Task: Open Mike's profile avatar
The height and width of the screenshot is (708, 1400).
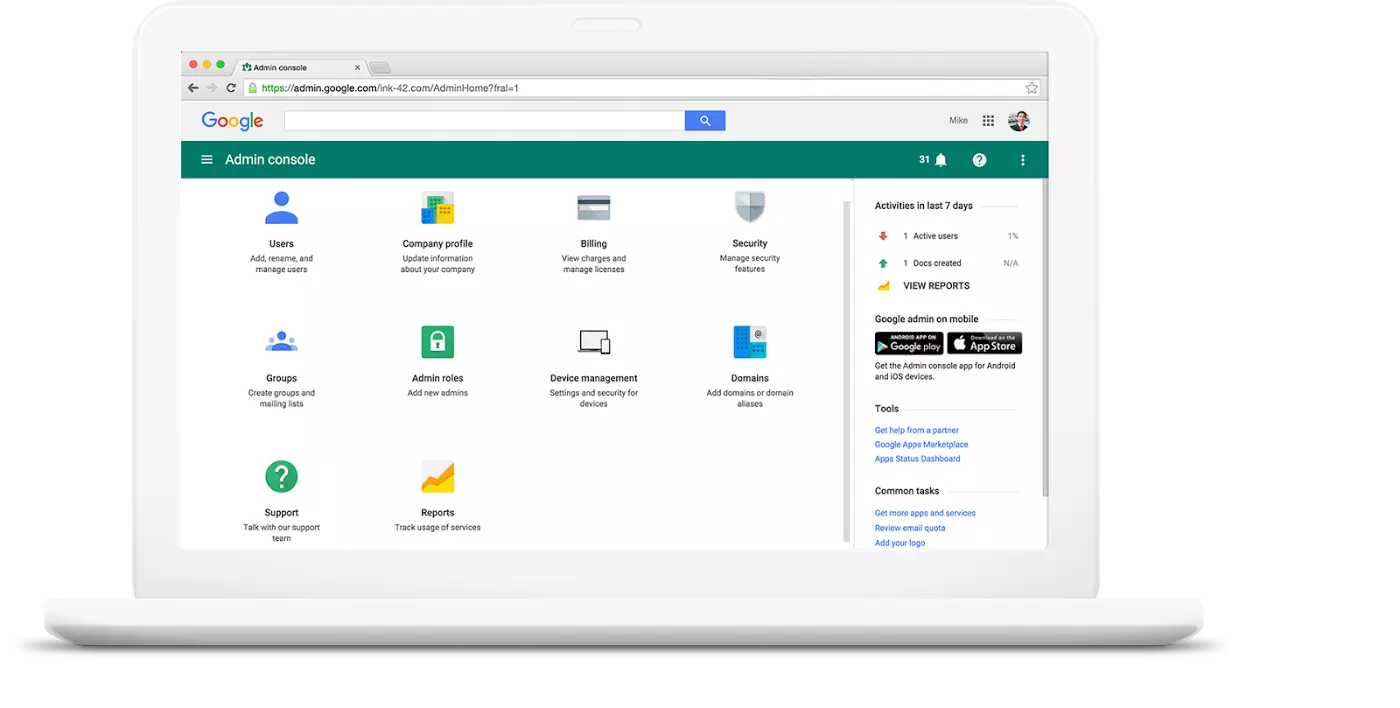Action: pyautogui.click(x=1018, y=120)
